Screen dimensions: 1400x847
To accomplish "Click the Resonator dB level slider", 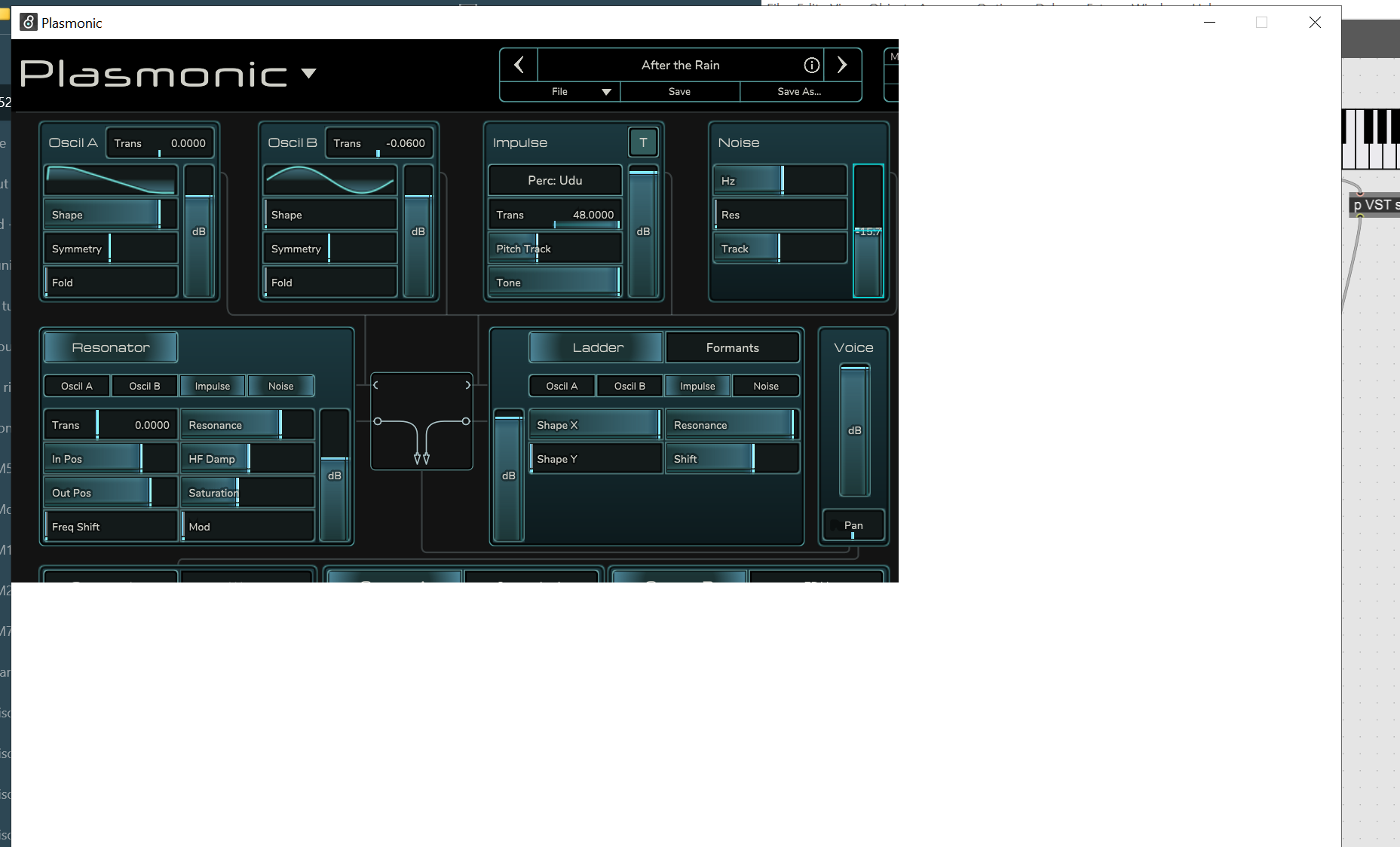I will click(335, 475).
